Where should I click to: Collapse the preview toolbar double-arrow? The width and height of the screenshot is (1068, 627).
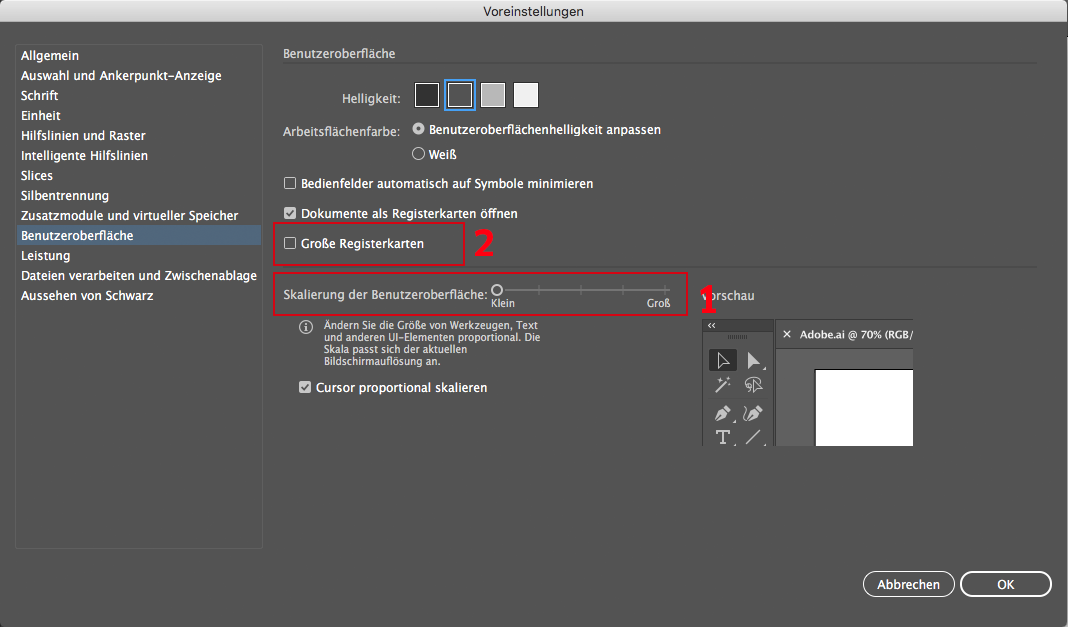click(712, 325)
